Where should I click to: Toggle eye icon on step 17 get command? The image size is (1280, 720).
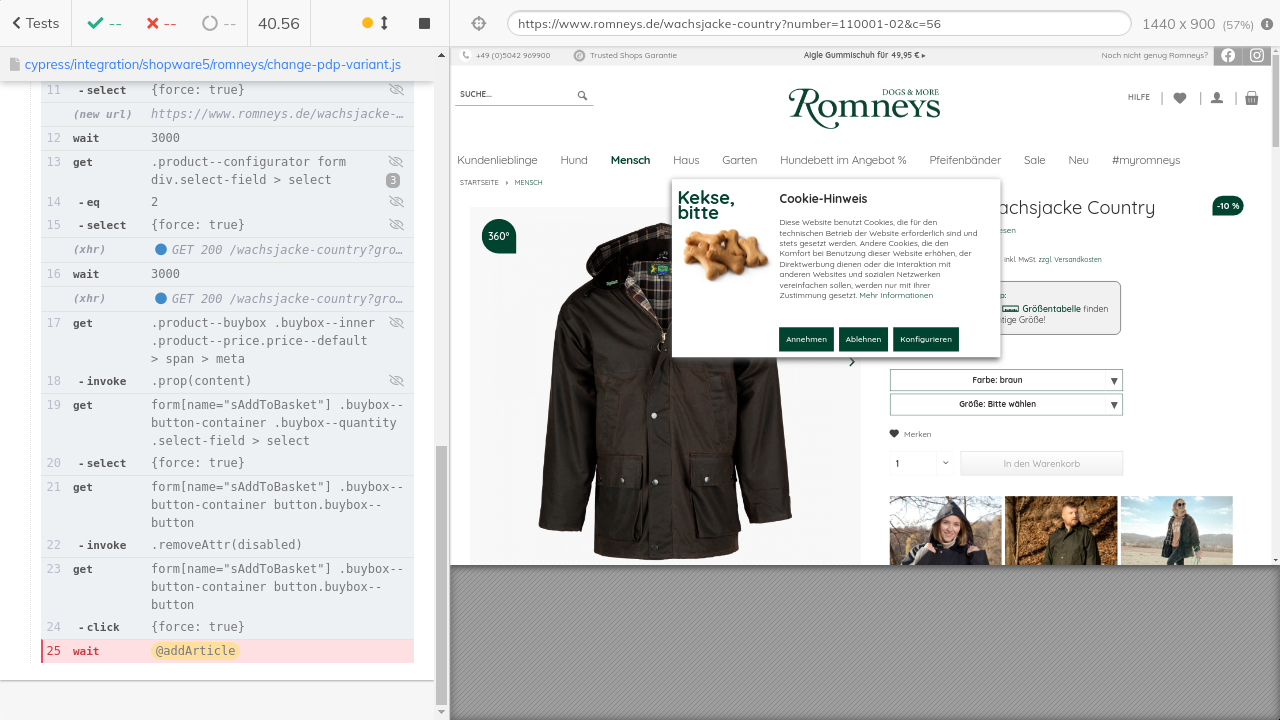(396, 323)
